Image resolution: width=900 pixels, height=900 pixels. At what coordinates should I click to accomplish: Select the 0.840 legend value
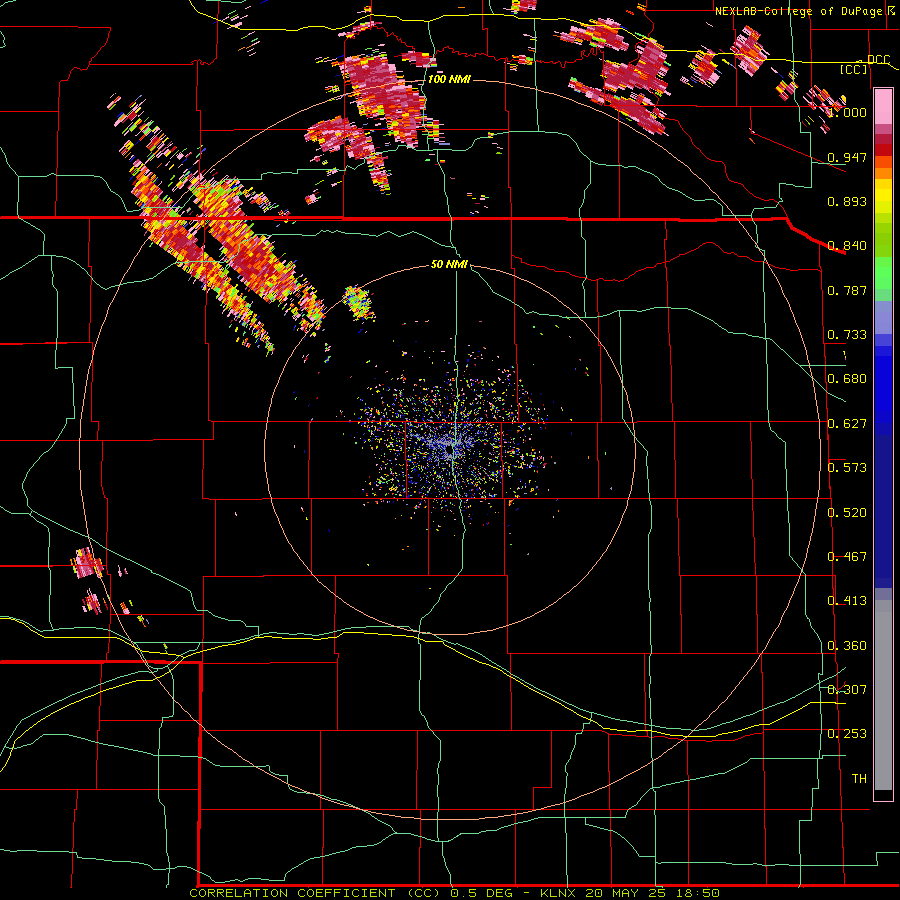(x=847, y=246)
